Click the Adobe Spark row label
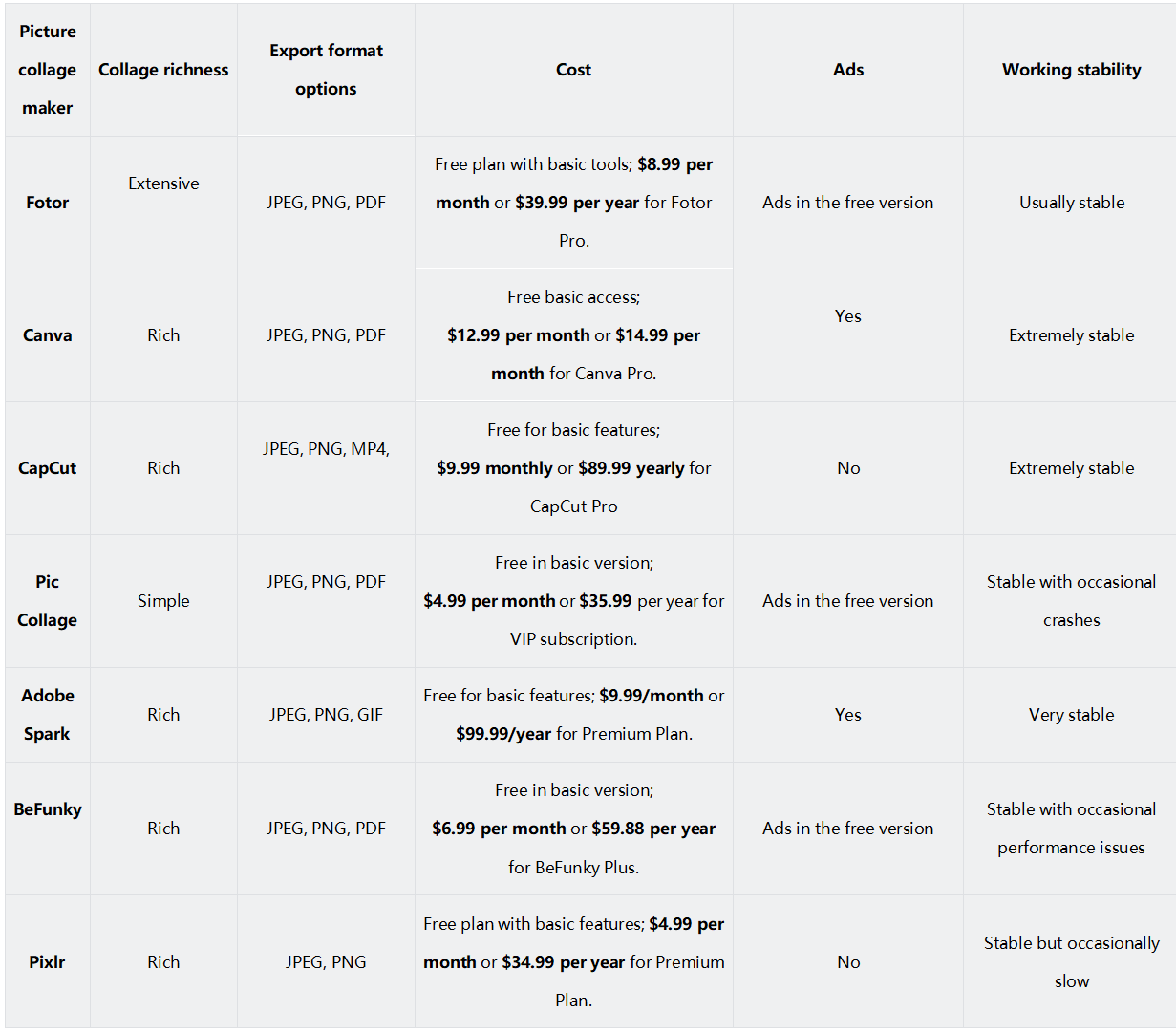 coord(47,715)
